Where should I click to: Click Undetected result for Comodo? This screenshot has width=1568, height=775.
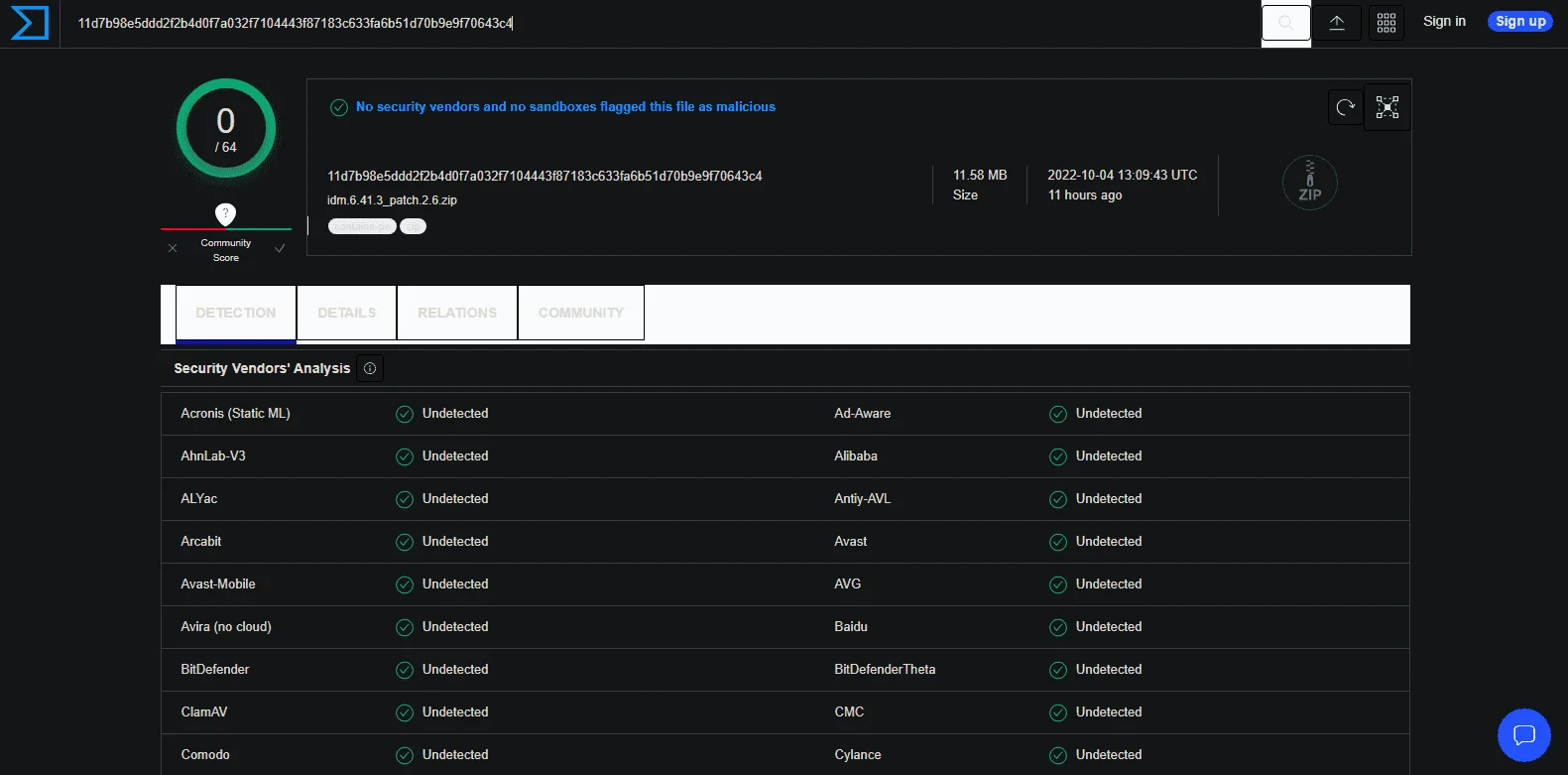point(455,755)
